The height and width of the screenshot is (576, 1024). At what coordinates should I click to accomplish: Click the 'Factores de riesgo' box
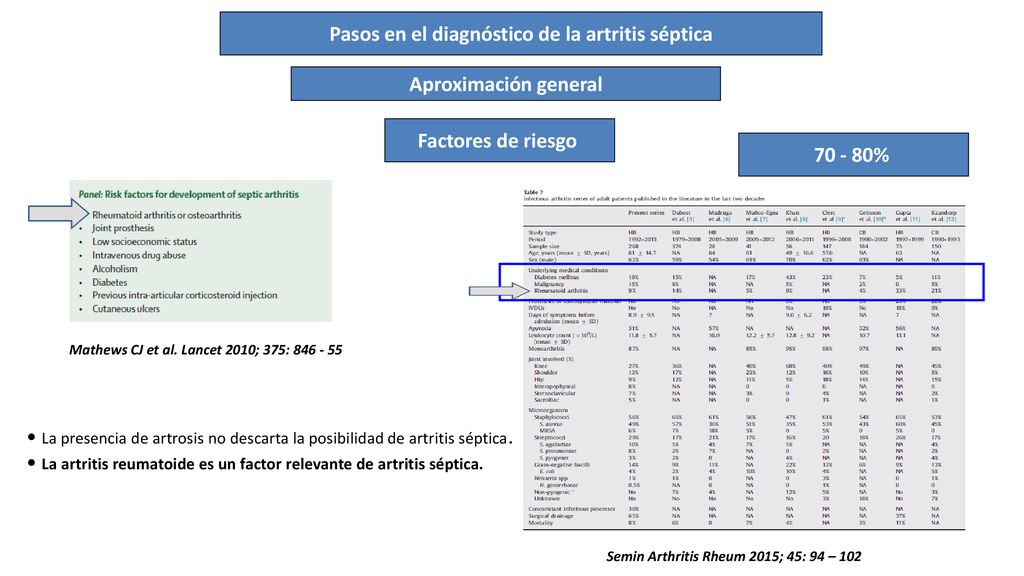[x=499, y=140]
